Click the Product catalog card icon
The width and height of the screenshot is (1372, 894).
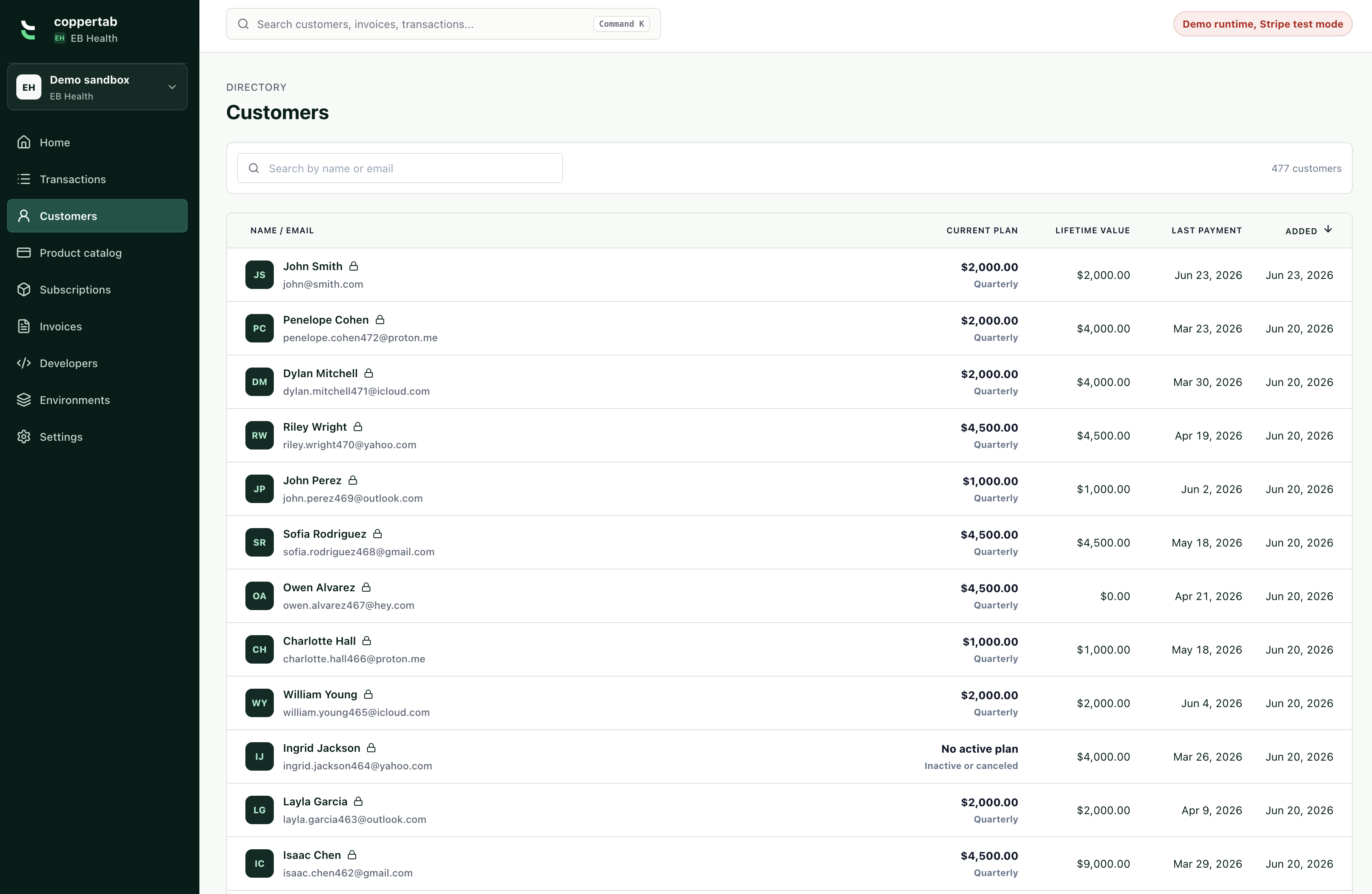click(x=24, y=253)
